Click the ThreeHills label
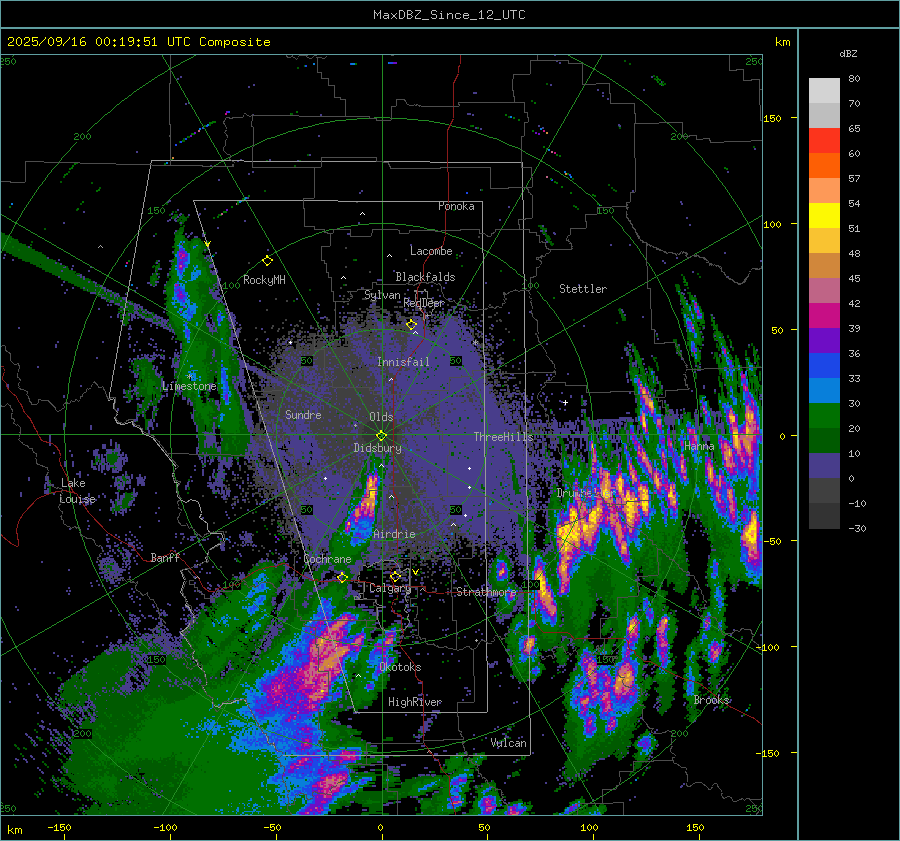The width and height of the screenshot is (900, 841). (x=503, y=437)
